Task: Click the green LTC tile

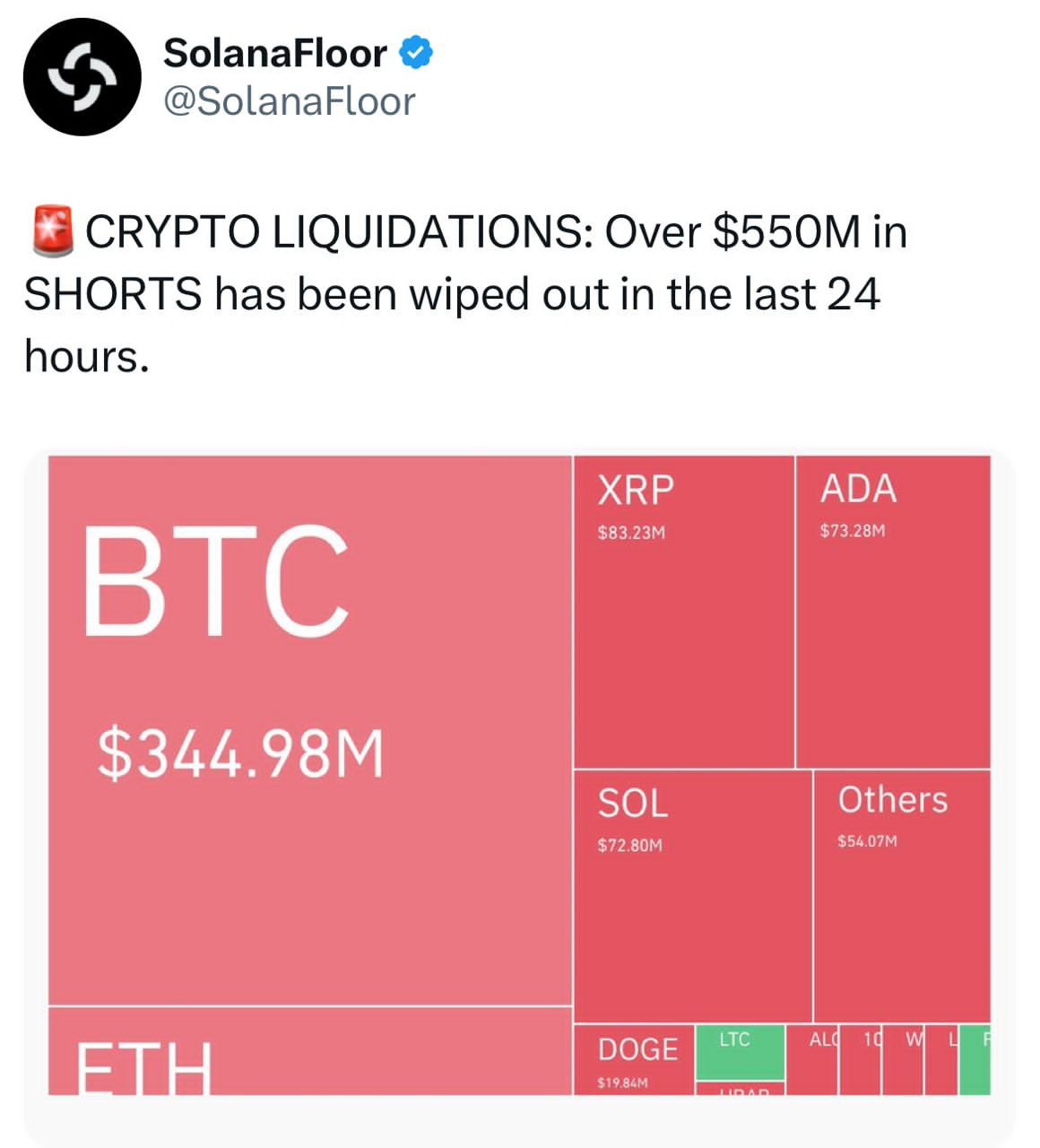Action: (x=740, y=1052)
